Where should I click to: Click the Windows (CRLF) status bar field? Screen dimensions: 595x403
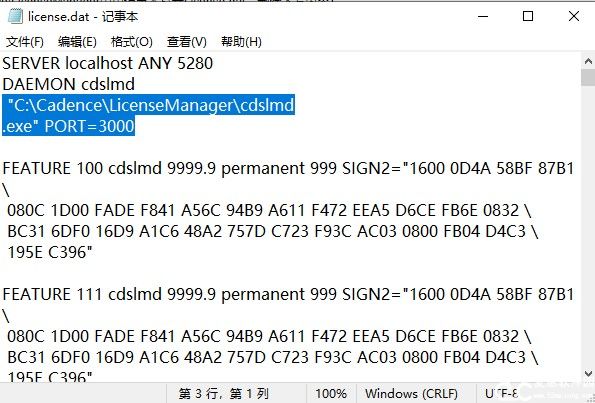tap(412, 394)
